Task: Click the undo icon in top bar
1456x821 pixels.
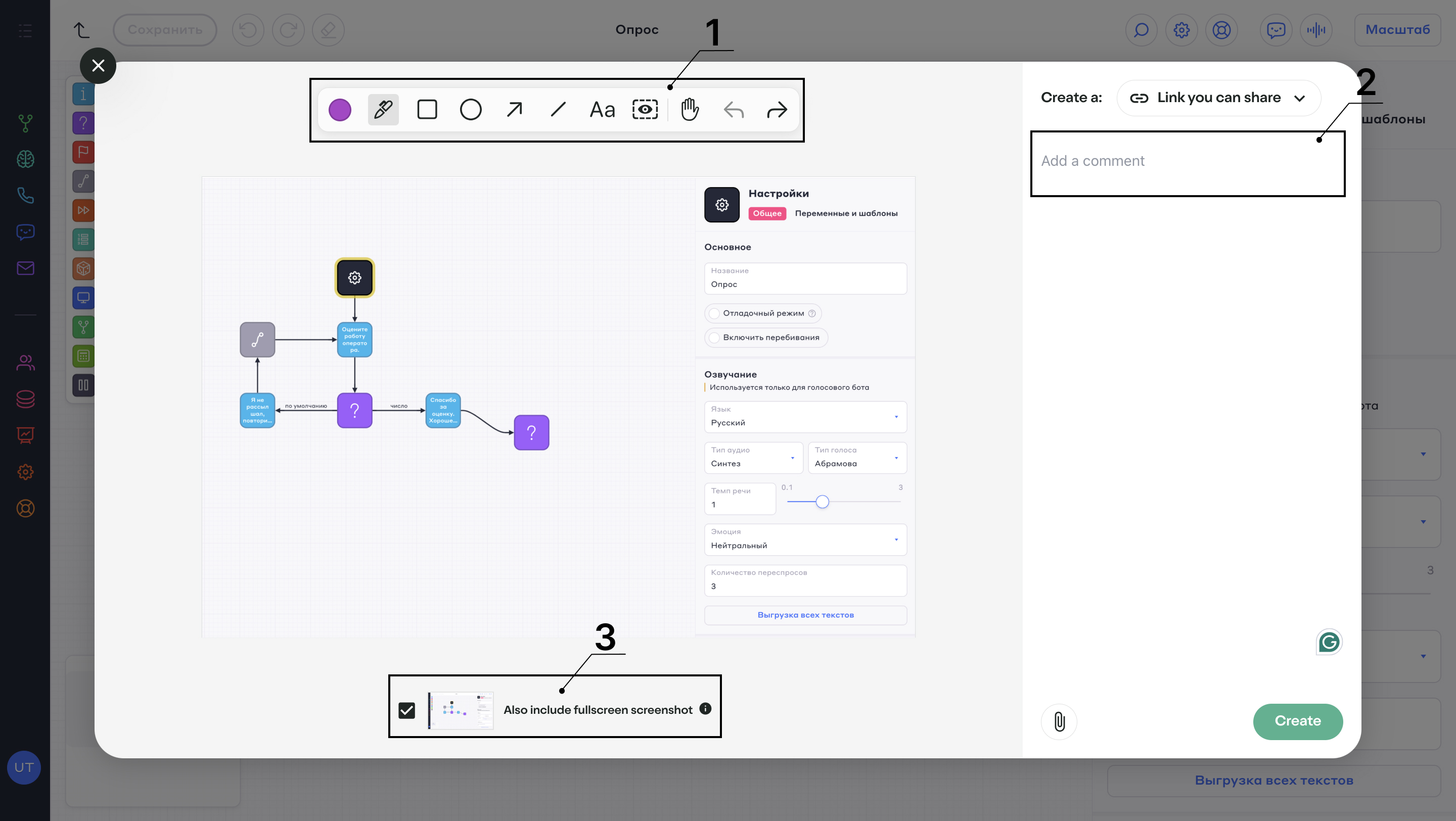Action: tap(248, 30)
